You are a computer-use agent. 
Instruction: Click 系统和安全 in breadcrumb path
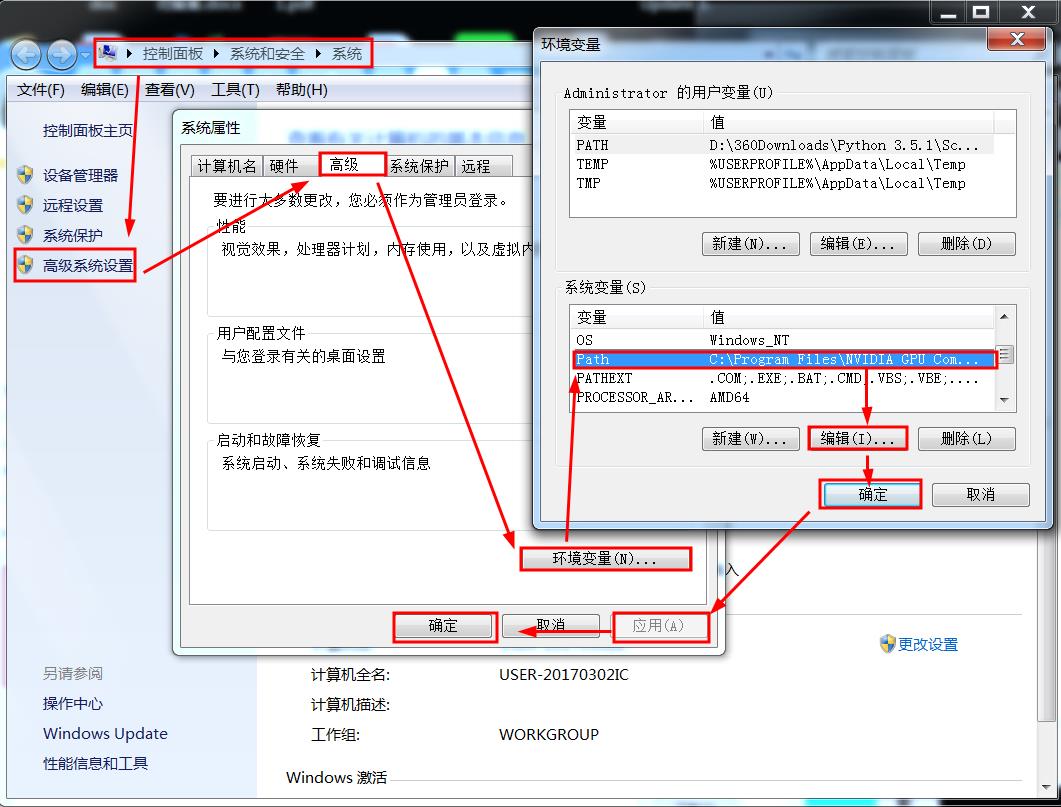click(267, 54)
